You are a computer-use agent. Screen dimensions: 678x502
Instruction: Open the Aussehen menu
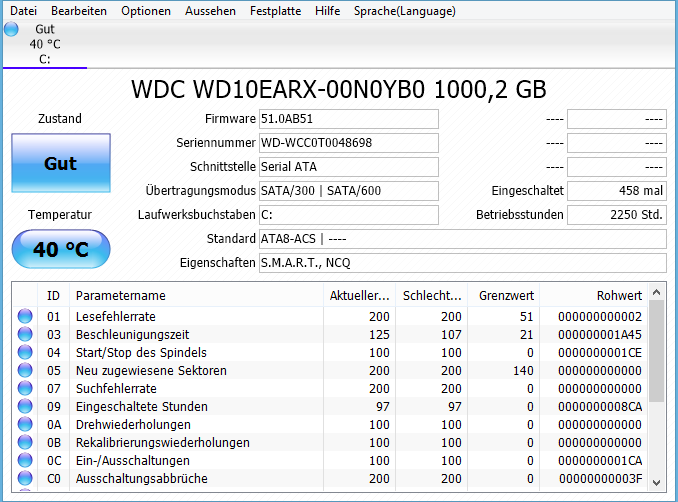click(210, 11)
